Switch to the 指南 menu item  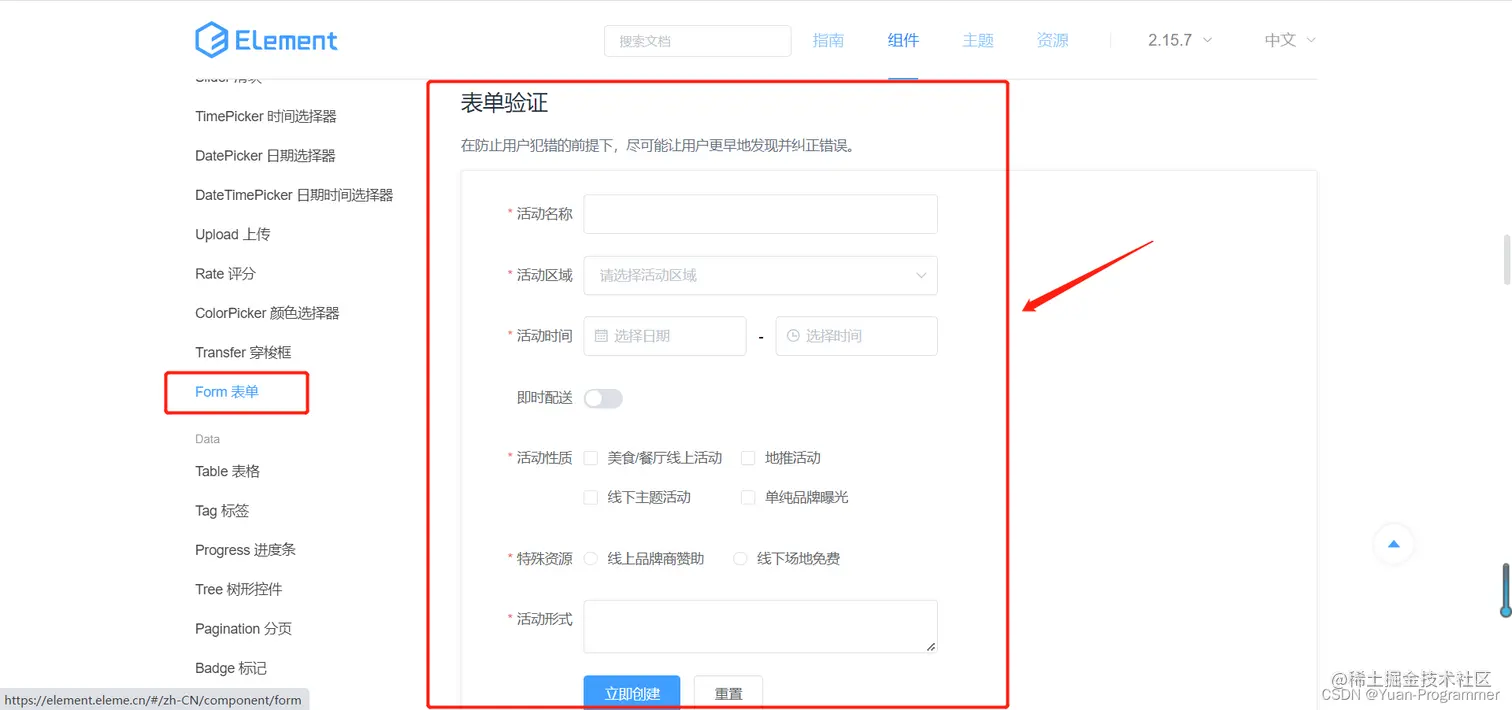pyautogui.click(x=828, y=40)
